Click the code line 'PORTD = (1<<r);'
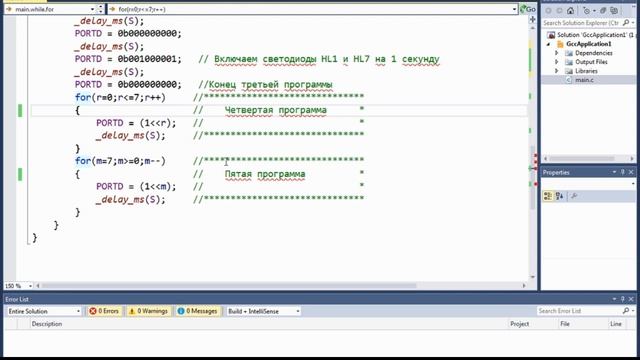Screen dimensions: 640x360 [136, 123]
